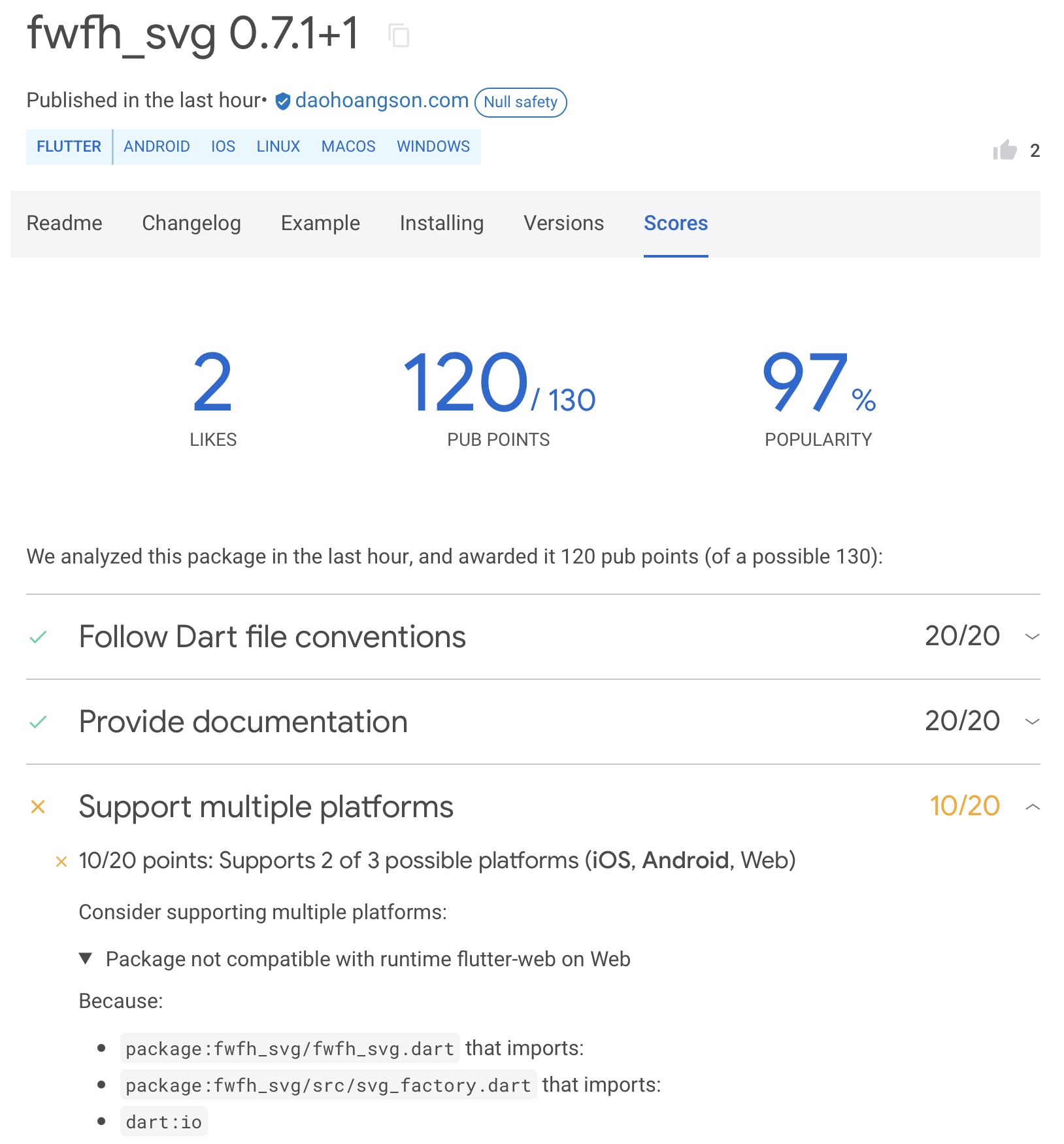1064x1144 pixels.
Task: Click the X beside the 10/20 points line
Action: point(61,861)
